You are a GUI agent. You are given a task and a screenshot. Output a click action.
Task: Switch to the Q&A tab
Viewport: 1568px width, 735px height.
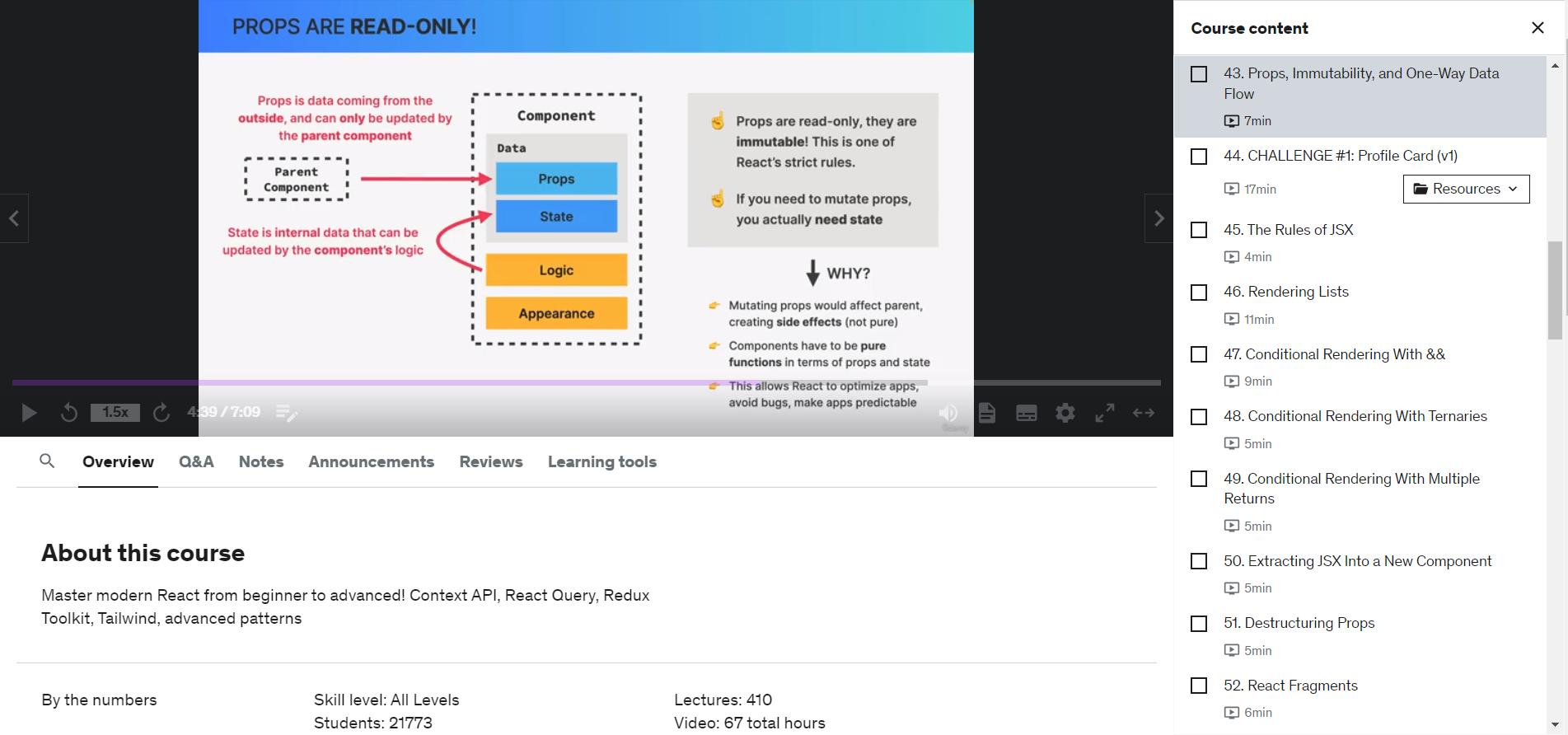[x=196, y=462]
